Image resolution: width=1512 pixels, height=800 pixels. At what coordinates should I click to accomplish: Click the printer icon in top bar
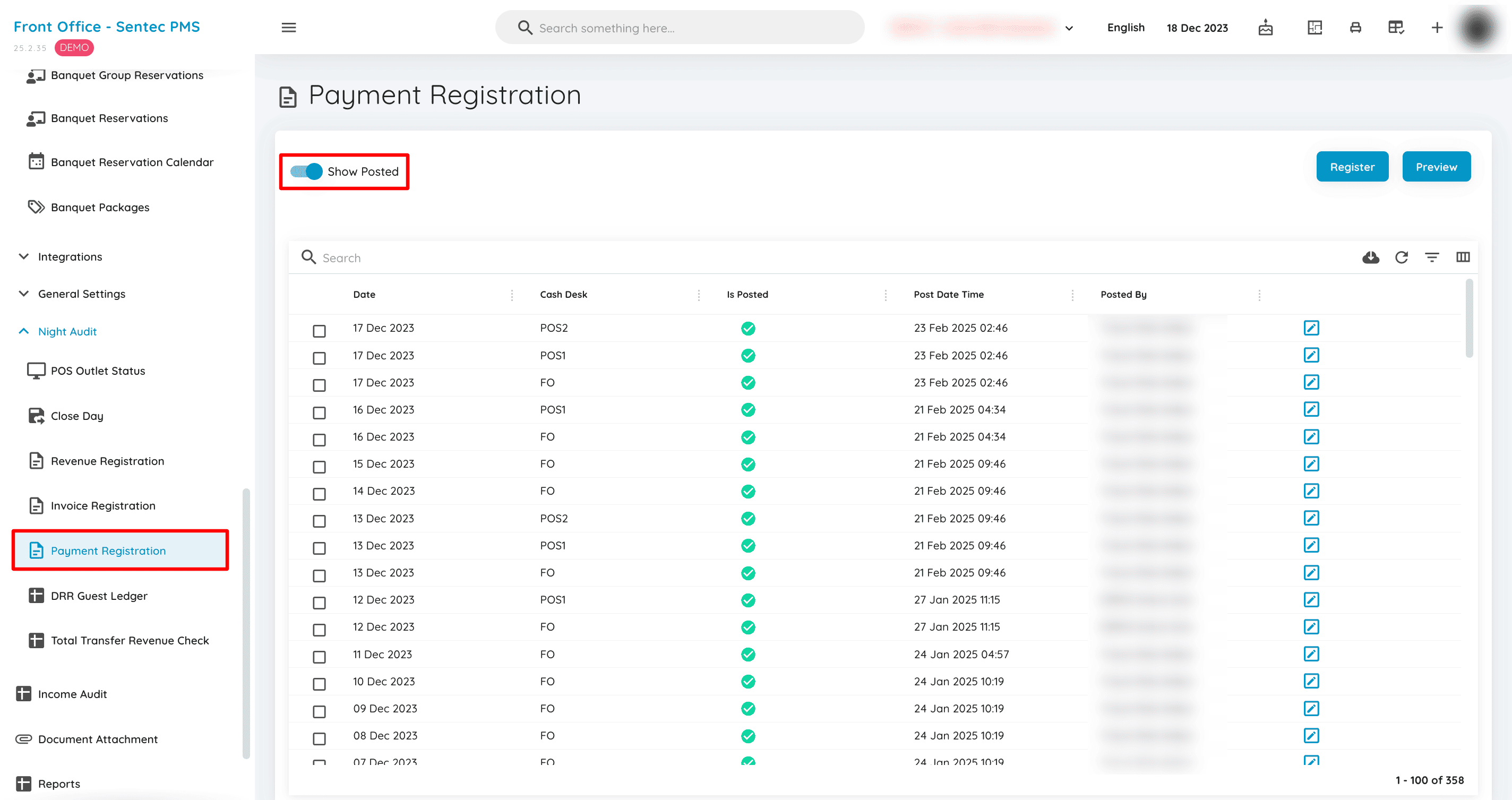coord(1355,28)
